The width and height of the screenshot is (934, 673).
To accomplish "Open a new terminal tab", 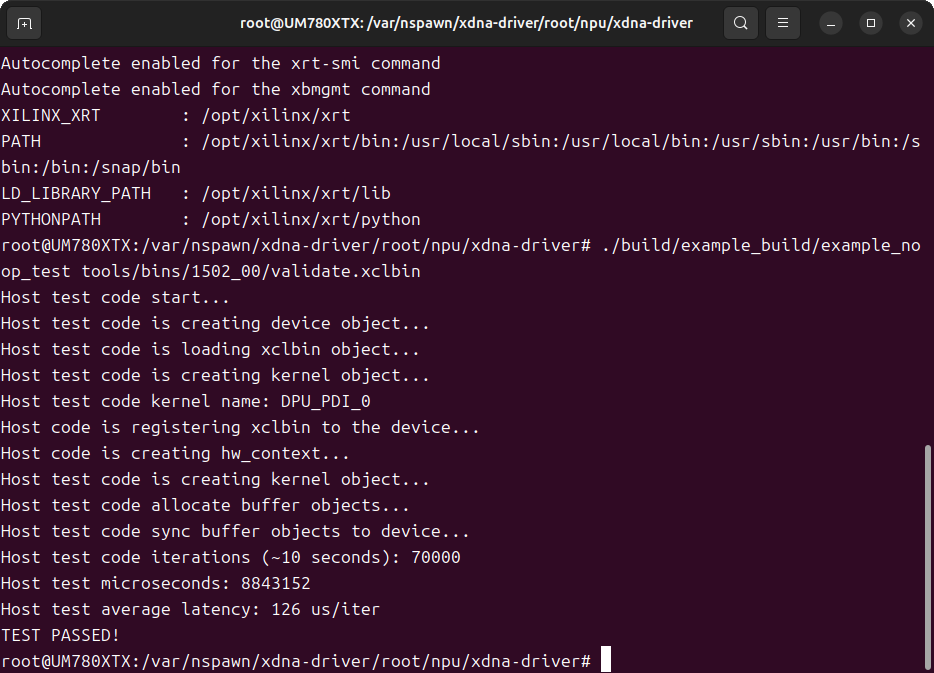I will pyautogui.click(x=25, y=22).
